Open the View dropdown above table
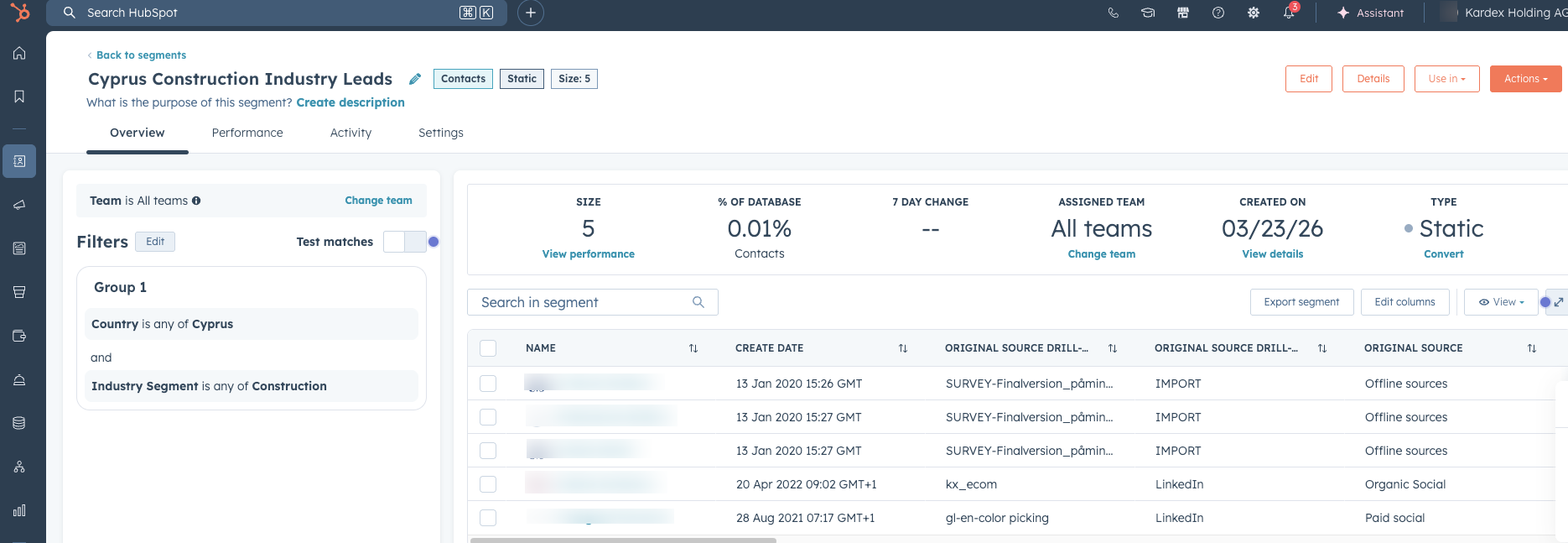Screen dimensions: 1568x543 pos(1500,302)
